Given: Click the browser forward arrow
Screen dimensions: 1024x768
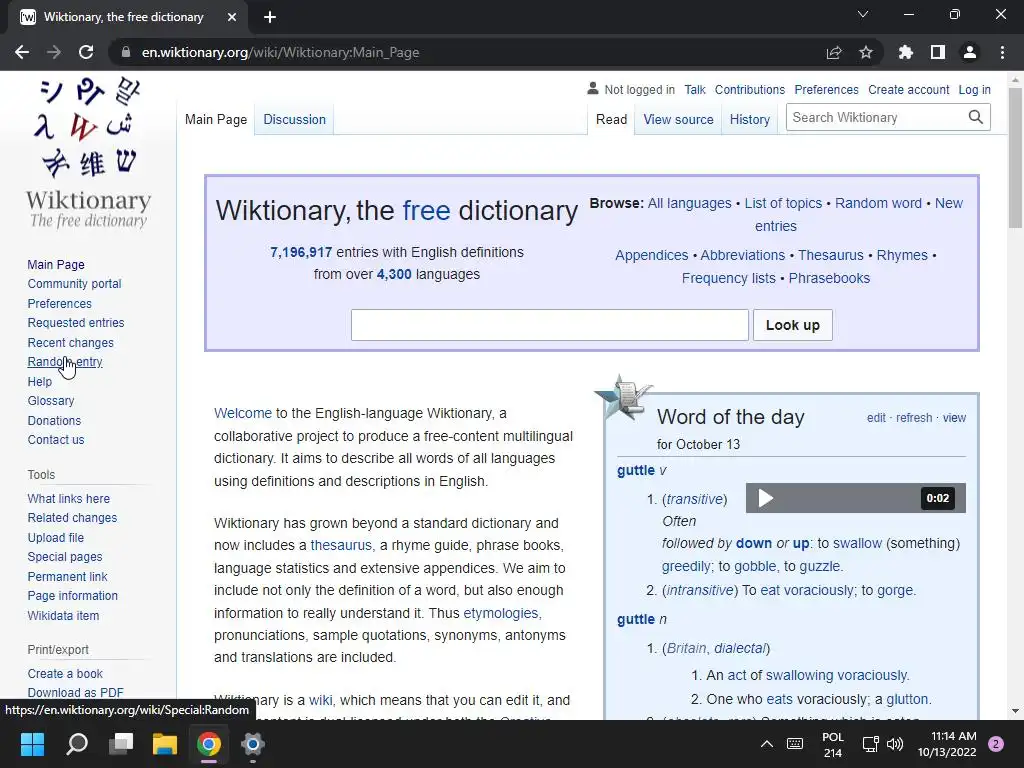Looking at the screenshot, I should tap(54, 52).
